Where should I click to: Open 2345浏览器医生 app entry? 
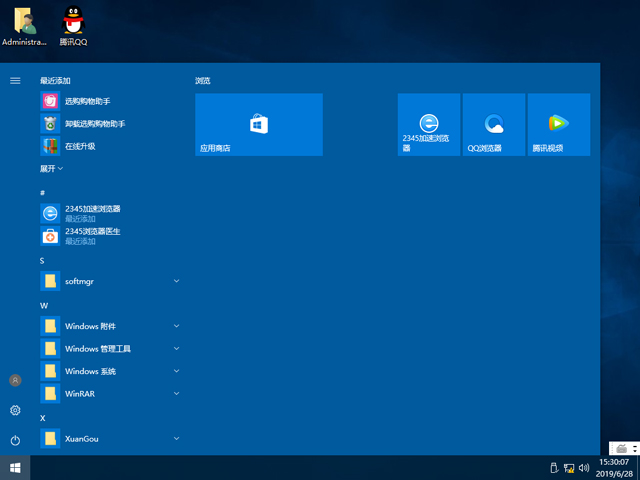tap(92, 236)
